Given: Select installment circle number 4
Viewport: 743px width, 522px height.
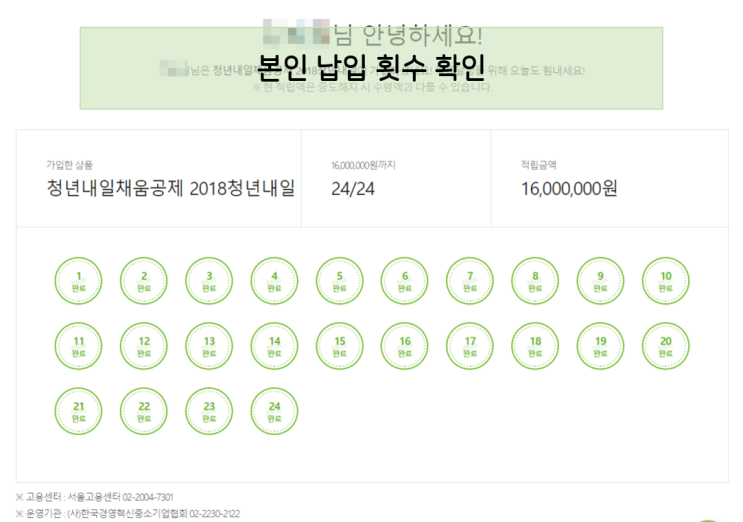Looking at the screenshot, I should (274, 281).
